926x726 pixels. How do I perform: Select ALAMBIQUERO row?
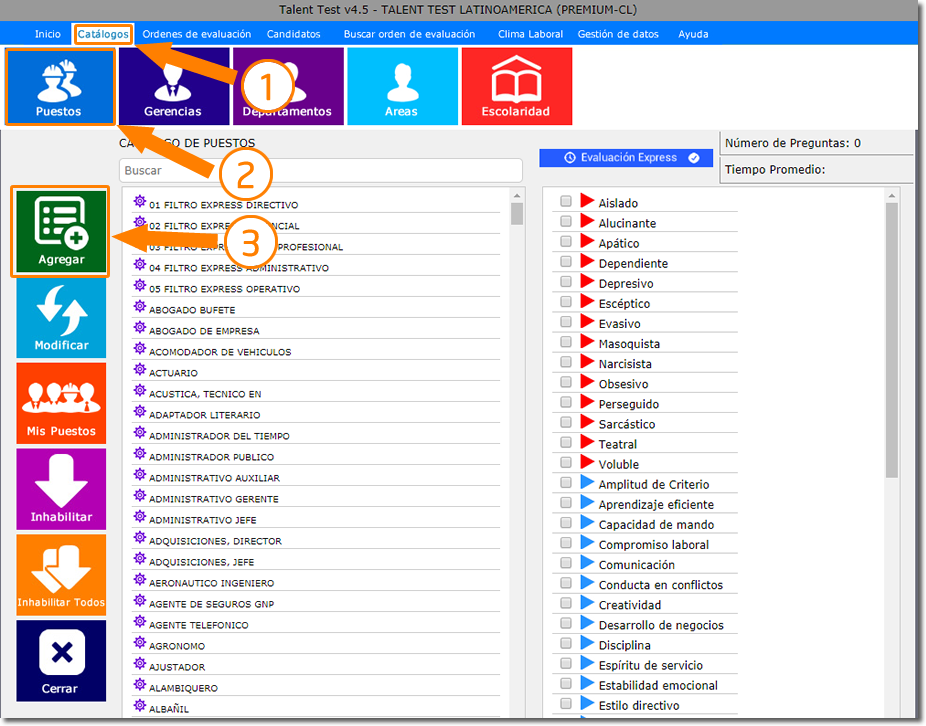pyautogui.click(x=316, y=685)
